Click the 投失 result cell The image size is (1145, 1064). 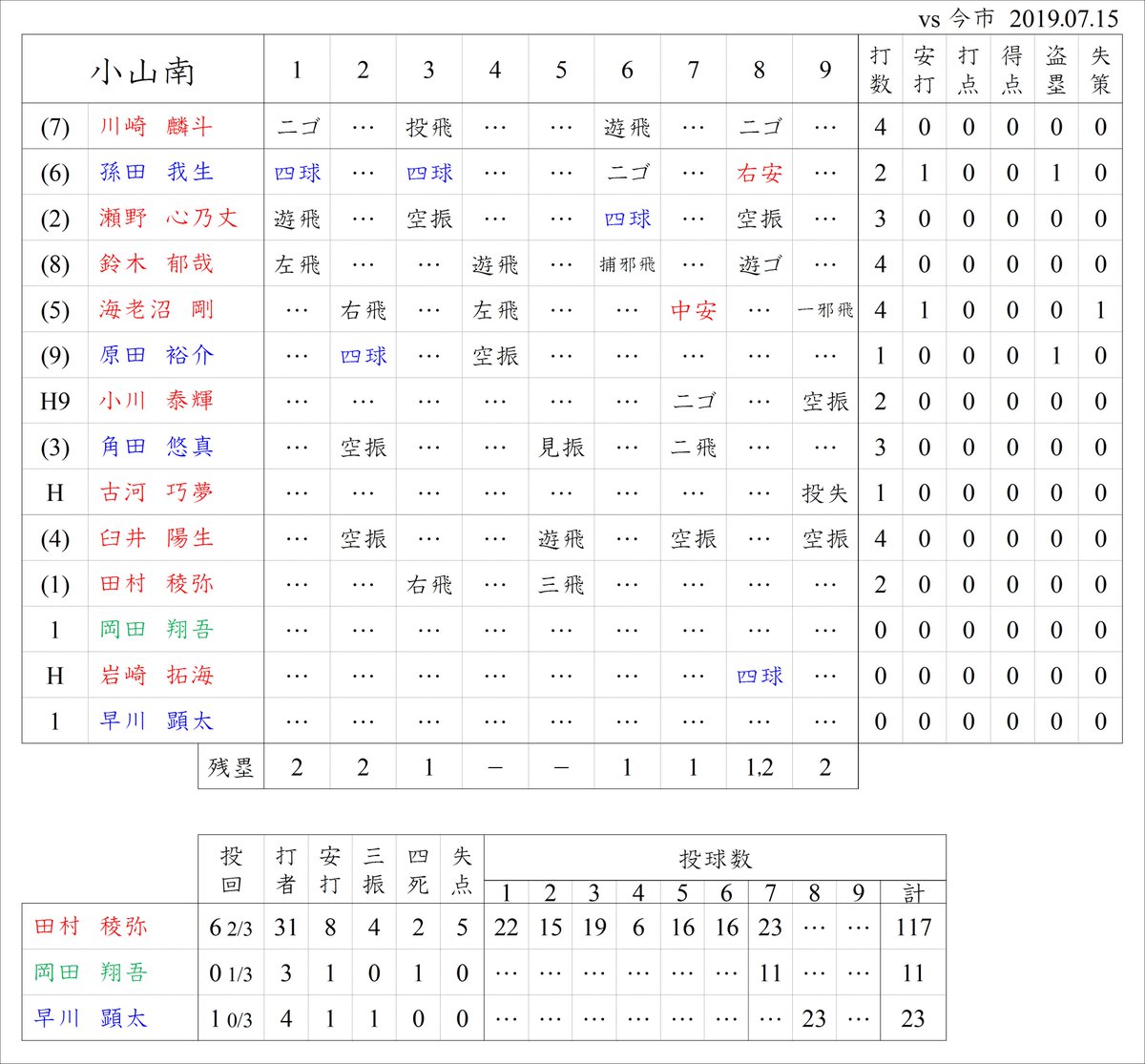(825, 493)
